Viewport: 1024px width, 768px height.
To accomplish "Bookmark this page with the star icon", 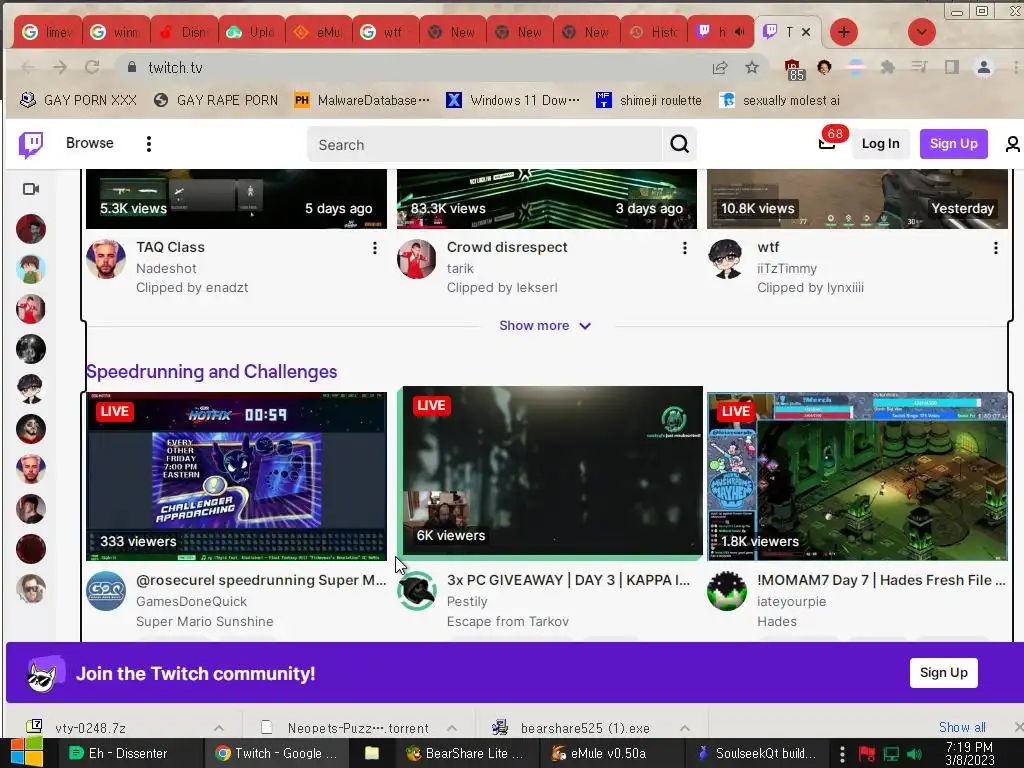I will click(752, 67).
